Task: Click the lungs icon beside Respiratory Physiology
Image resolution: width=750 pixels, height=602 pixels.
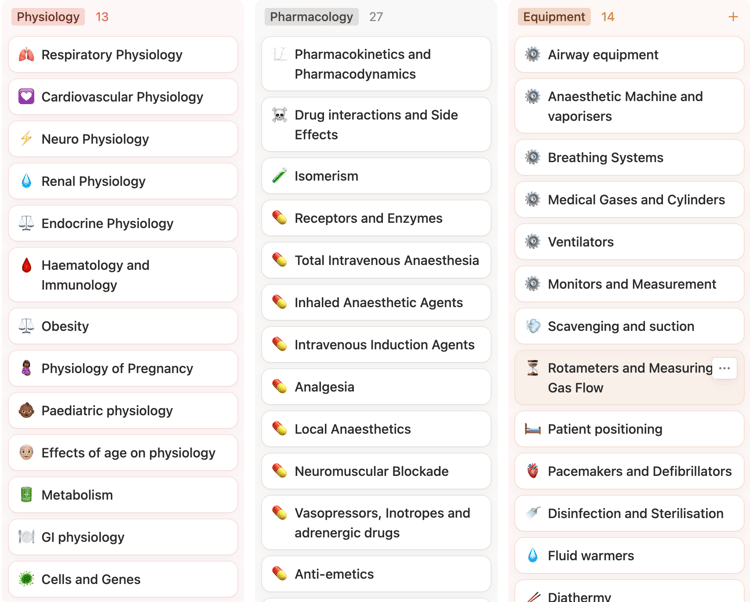Action: pos(27,55)
